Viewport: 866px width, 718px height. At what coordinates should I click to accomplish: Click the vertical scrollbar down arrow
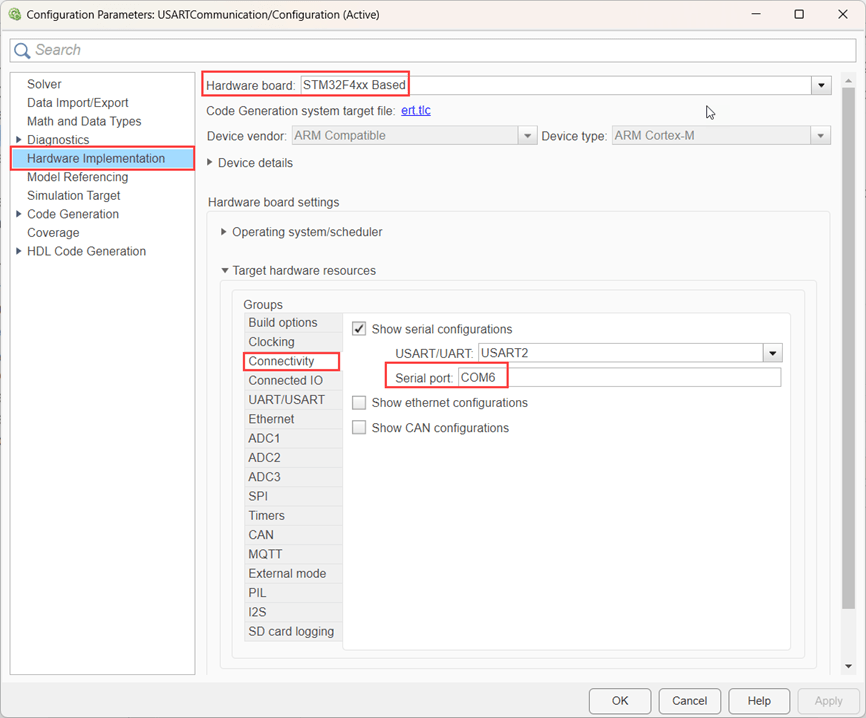click(x=848, y=666)
